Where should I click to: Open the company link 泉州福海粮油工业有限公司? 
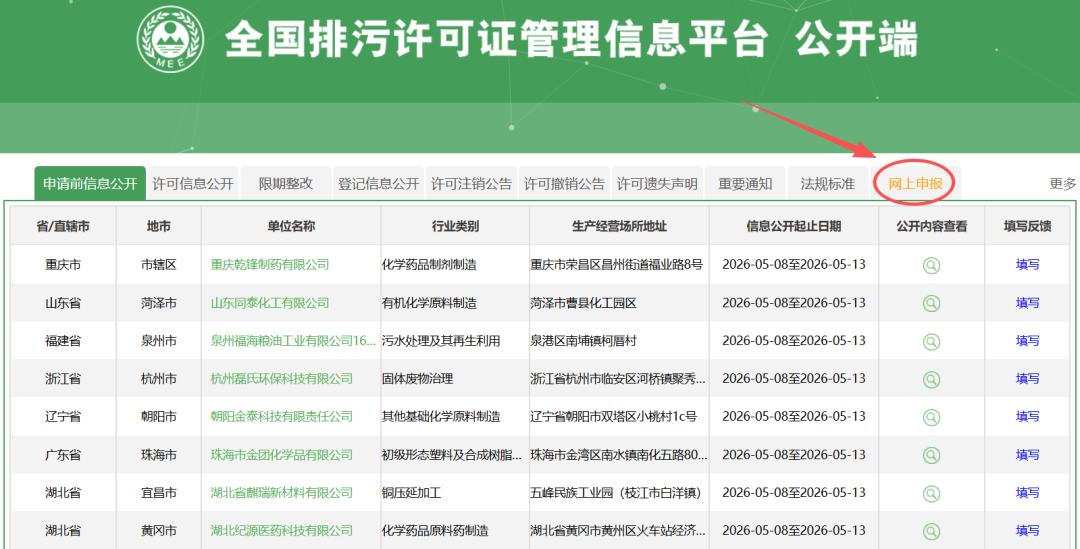pyautogui.click(x=293, y=340)
